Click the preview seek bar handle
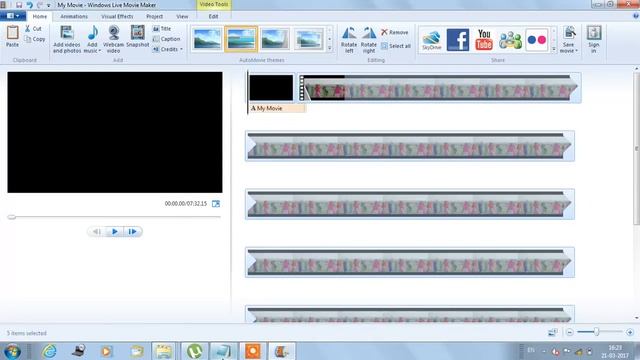This screenshot has height=360, width=640. (x=12, y=217)
